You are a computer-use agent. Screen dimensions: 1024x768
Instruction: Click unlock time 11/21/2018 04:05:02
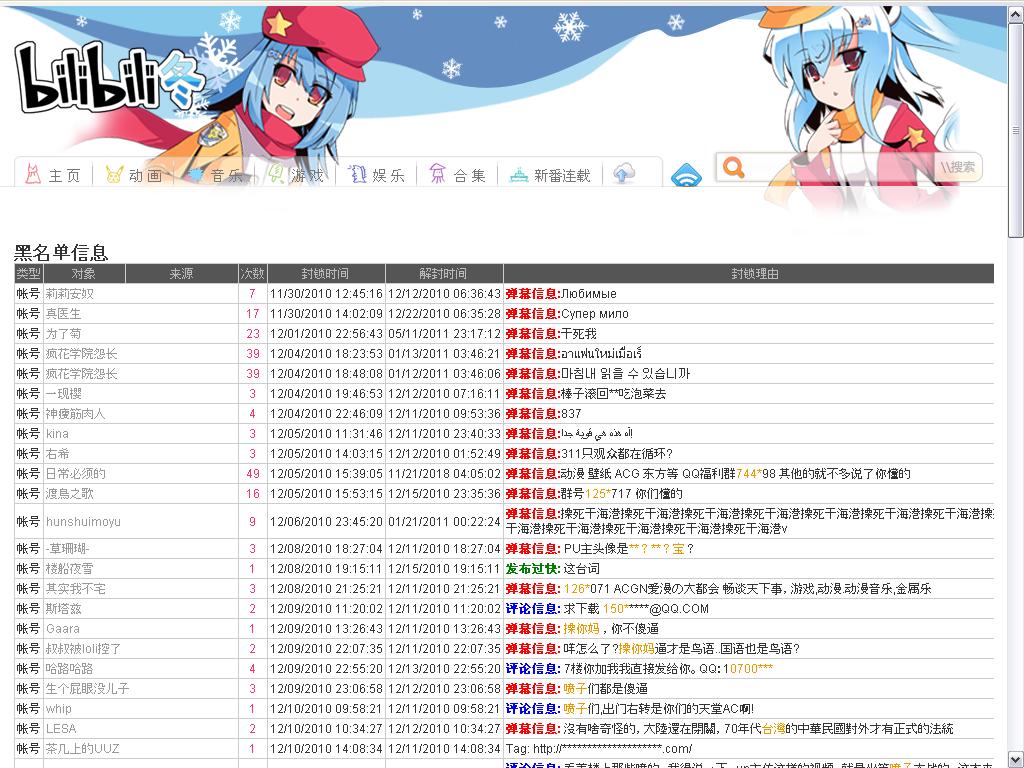click(444, 474)
